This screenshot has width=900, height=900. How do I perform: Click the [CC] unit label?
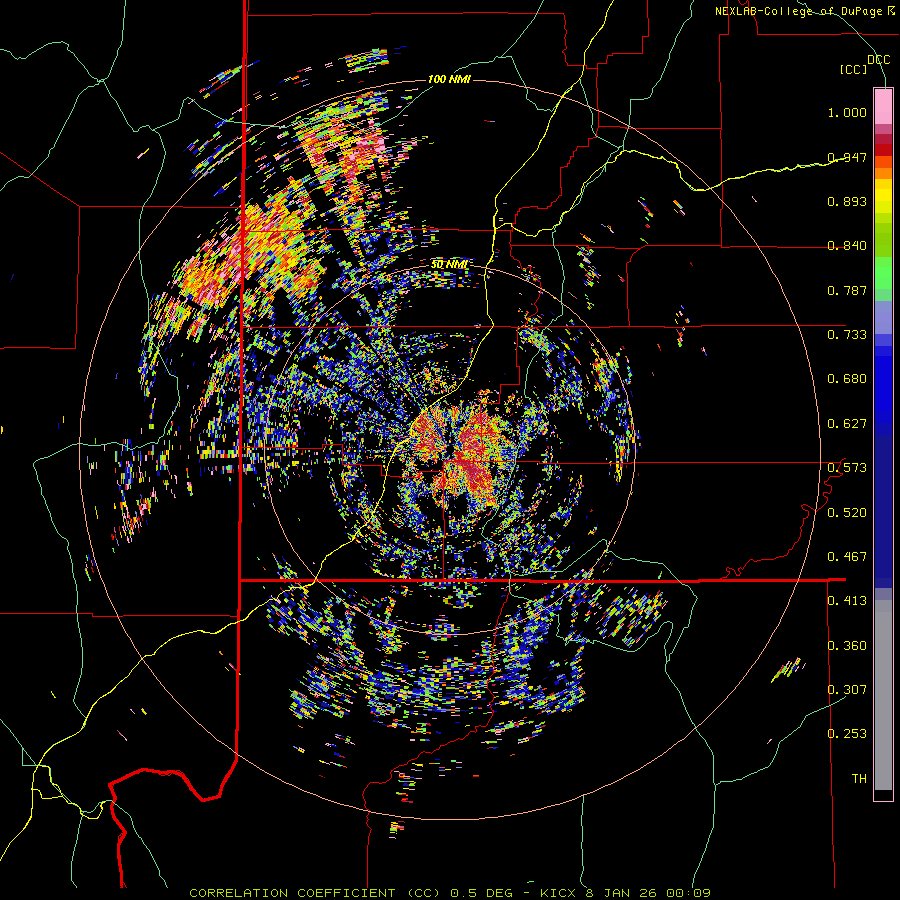854,69
